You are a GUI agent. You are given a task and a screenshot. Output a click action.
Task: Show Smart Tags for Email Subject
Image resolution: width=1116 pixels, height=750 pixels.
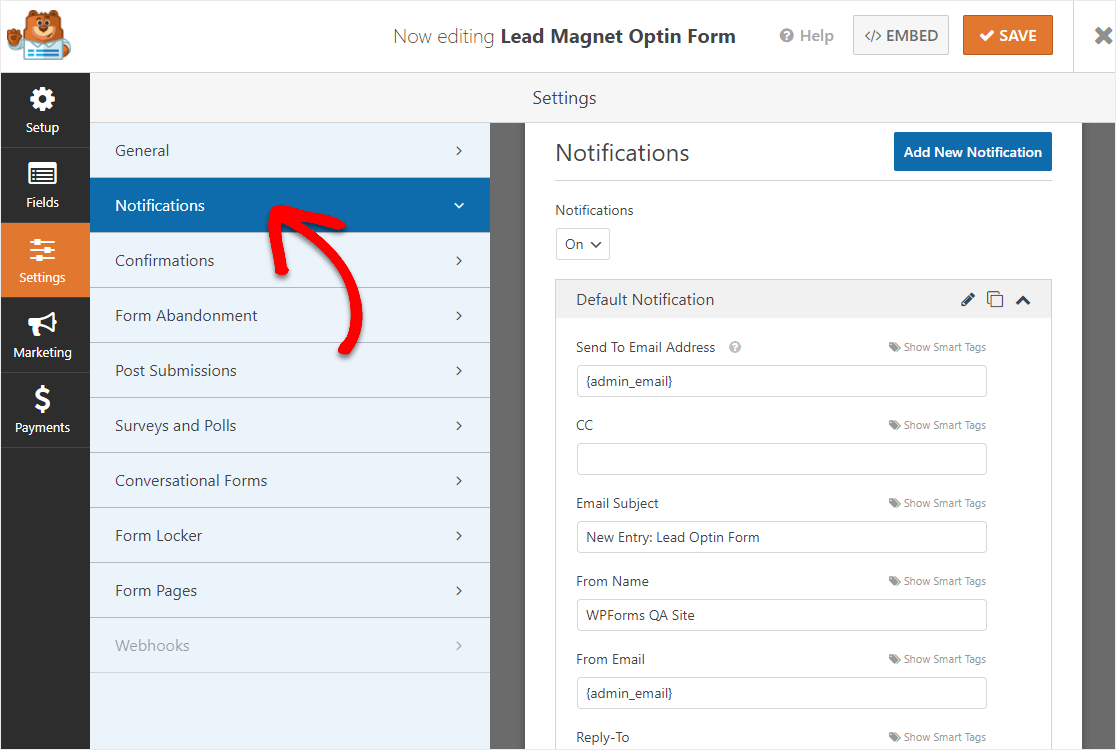937,504
